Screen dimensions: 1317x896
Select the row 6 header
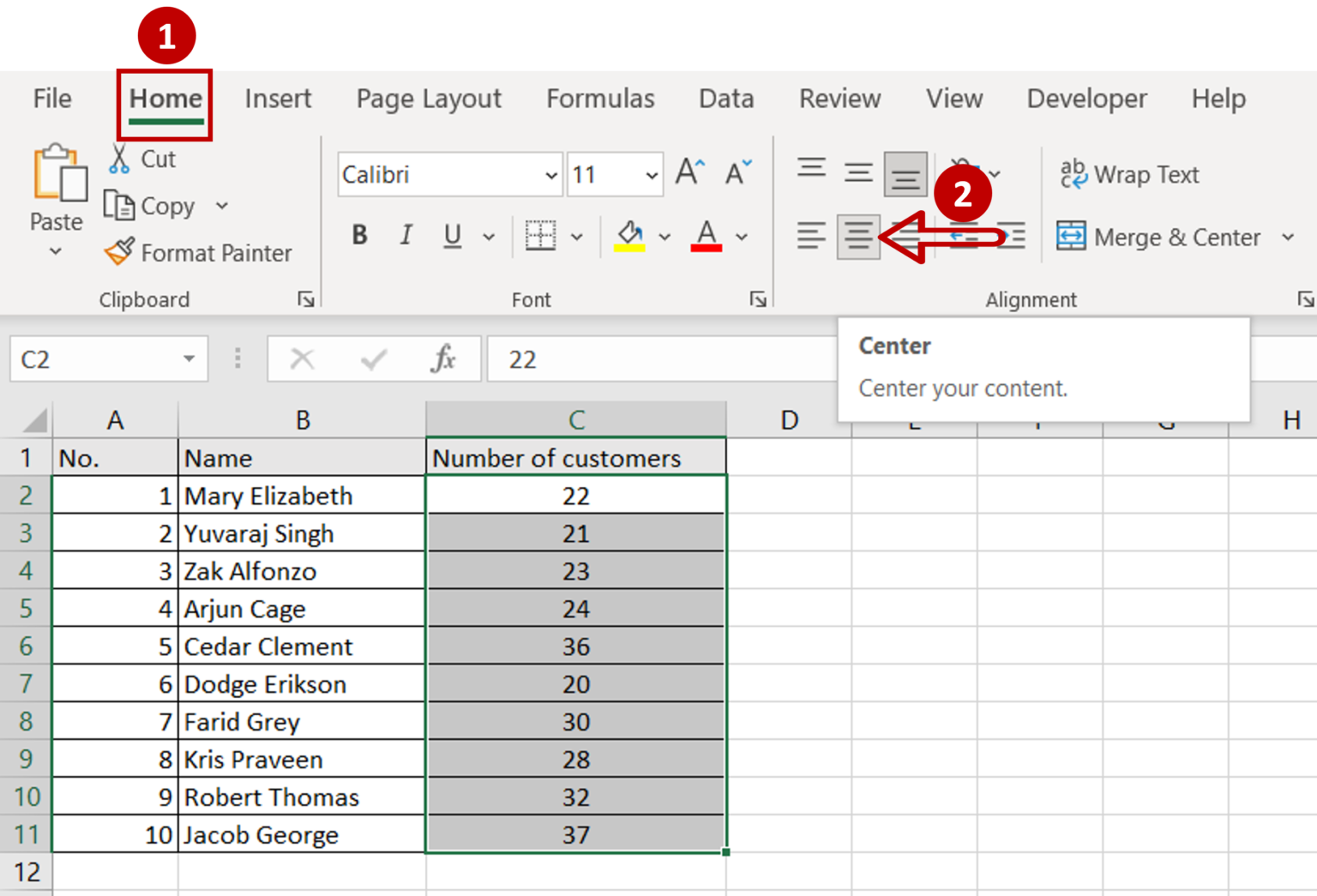(x=26, y=646)
